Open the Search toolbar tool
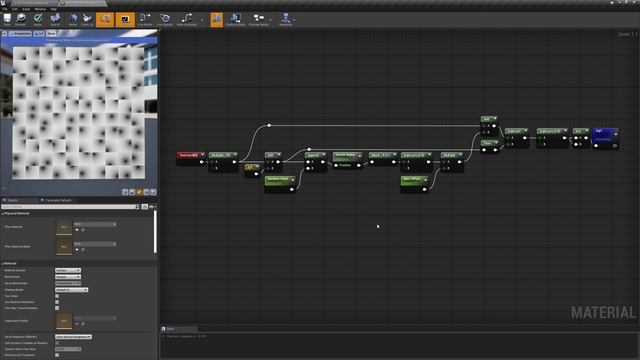 [55, 19]
